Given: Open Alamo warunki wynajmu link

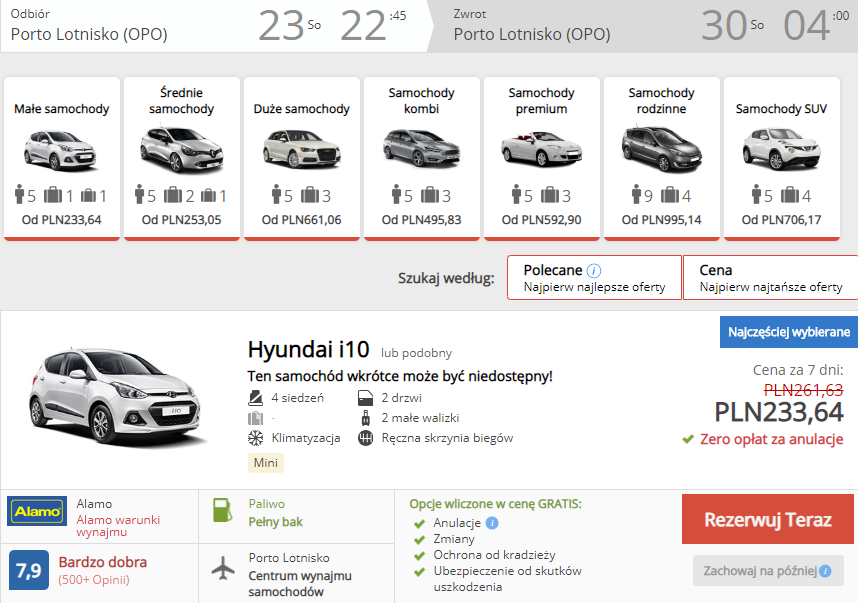Looking at the screenshot, I should [118, 525].
